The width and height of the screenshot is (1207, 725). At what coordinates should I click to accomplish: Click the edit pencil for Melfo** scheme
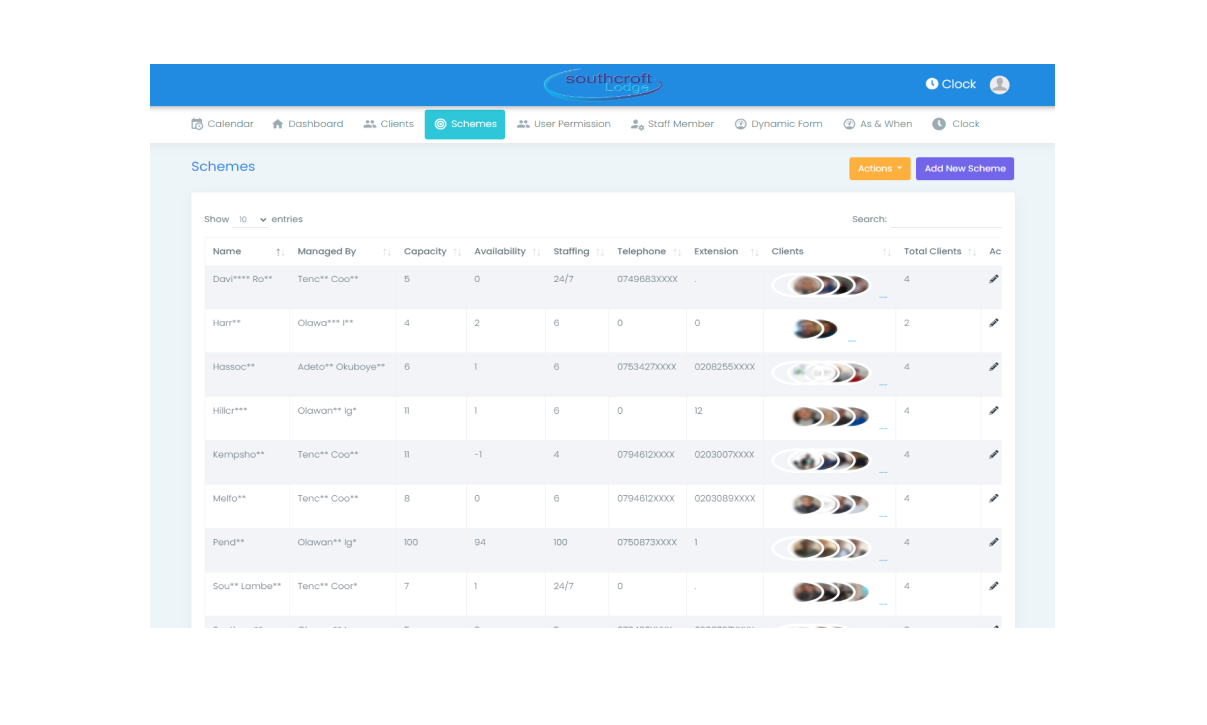[x=994, y=498]
